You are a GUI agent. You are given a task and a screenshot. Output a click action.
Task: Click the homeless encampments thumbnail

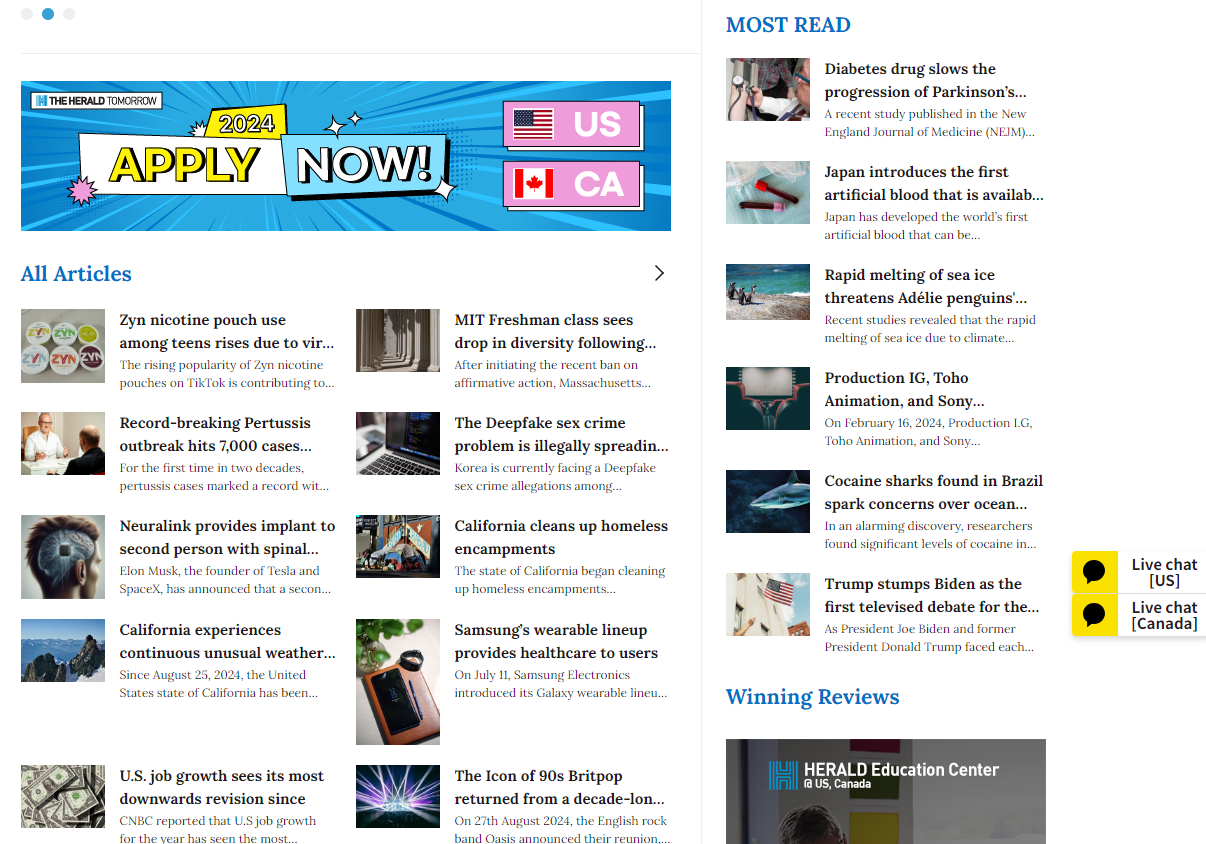click(x=398, y=546)
